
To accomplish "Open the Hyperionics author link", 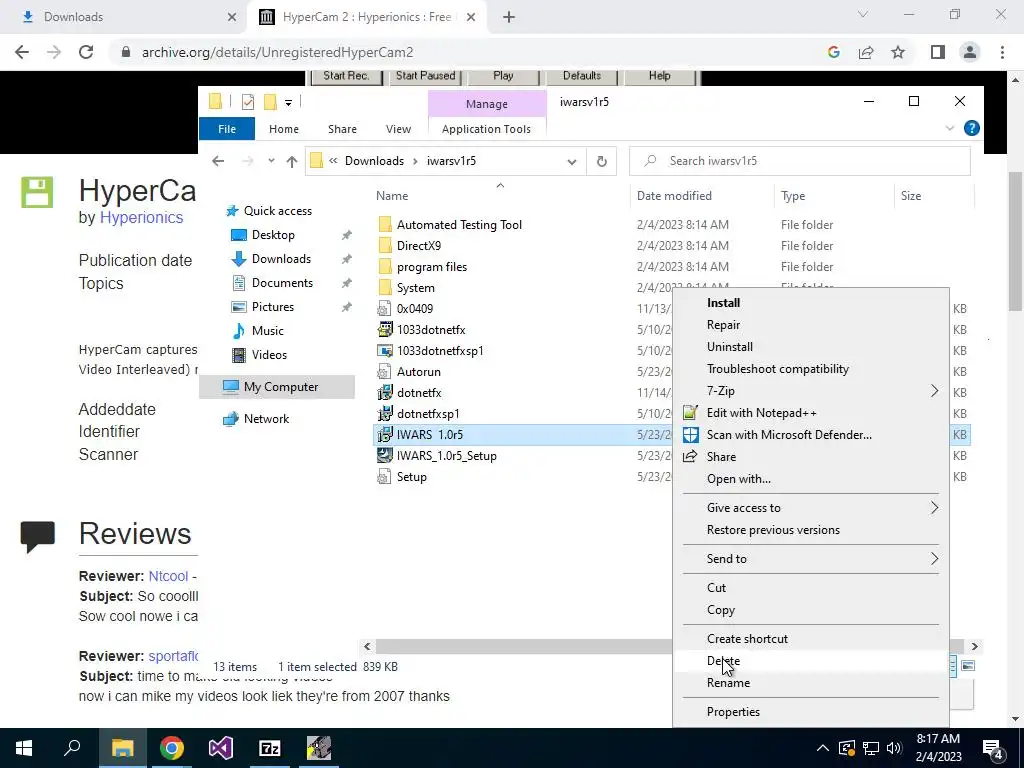I will (141, 217).
